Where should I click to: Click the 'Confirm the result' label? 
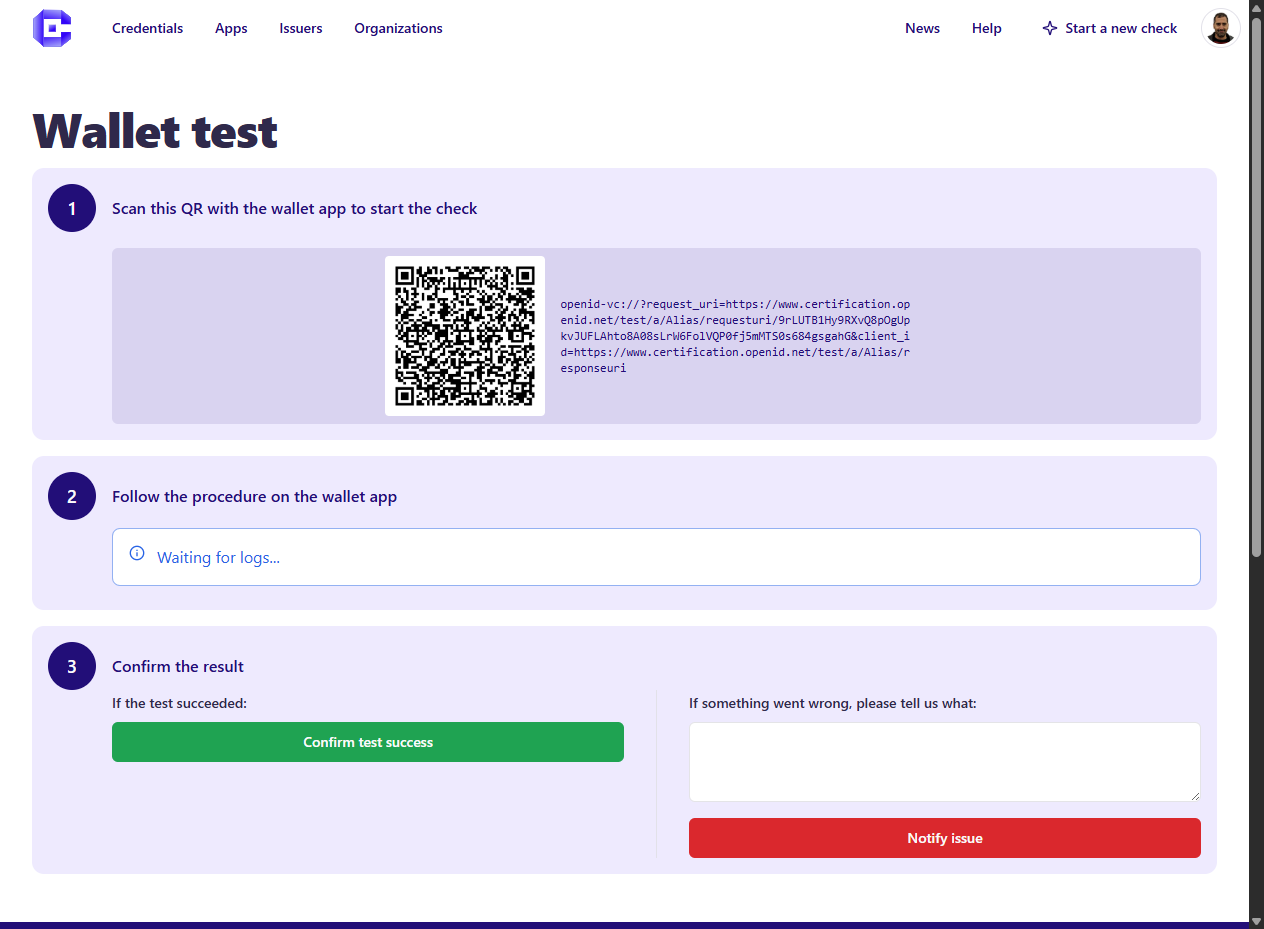pos(178,667)
